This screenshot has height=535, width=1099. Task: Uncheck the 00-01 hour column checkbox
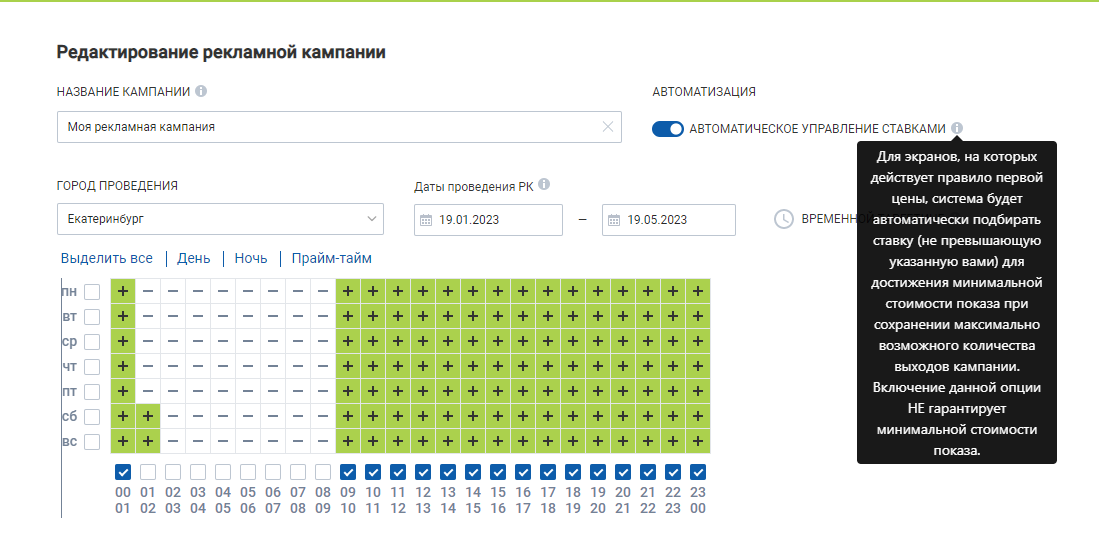123,472
